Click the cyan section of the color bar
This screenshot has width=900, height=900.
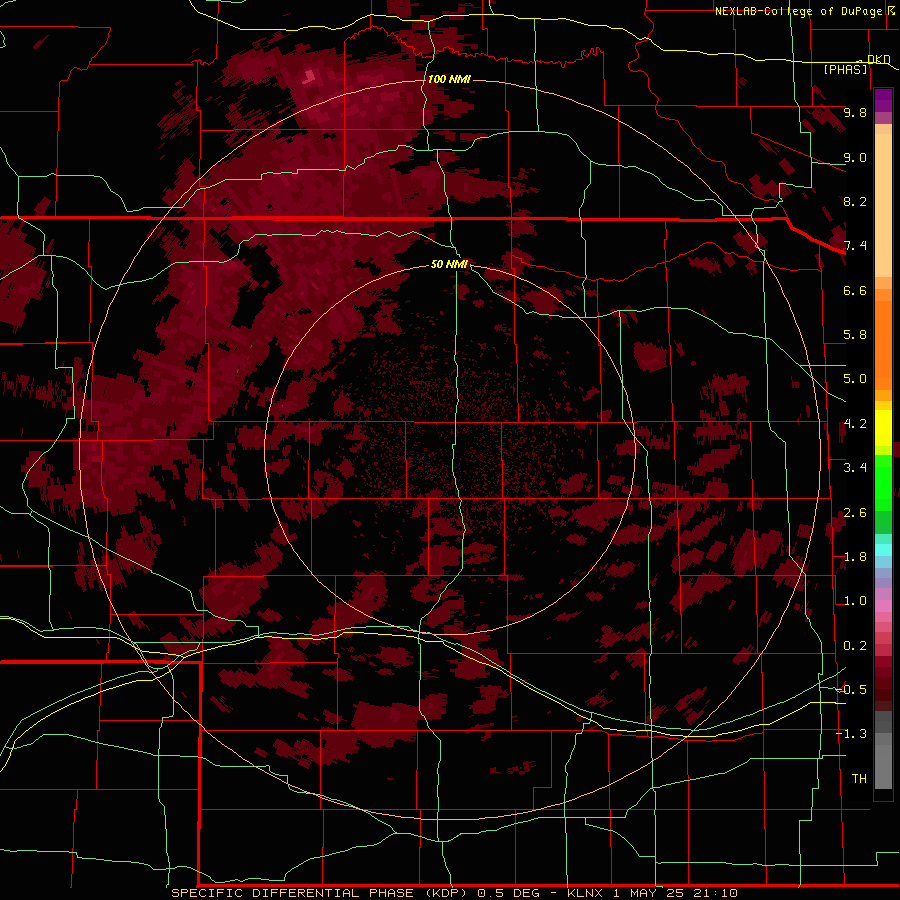click(x=883, y=550)
